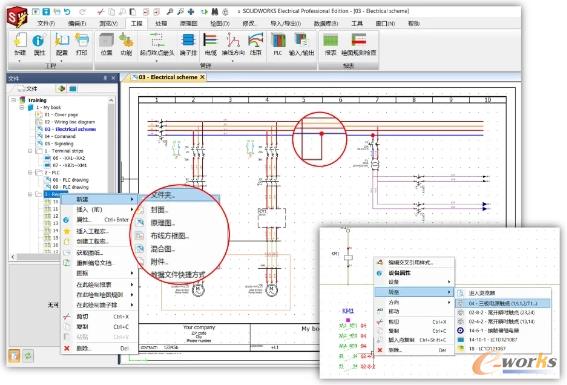Click the Inputs/Outputs (输入/输出) icon
The image size is (567, 385).
tap(301, 44)
